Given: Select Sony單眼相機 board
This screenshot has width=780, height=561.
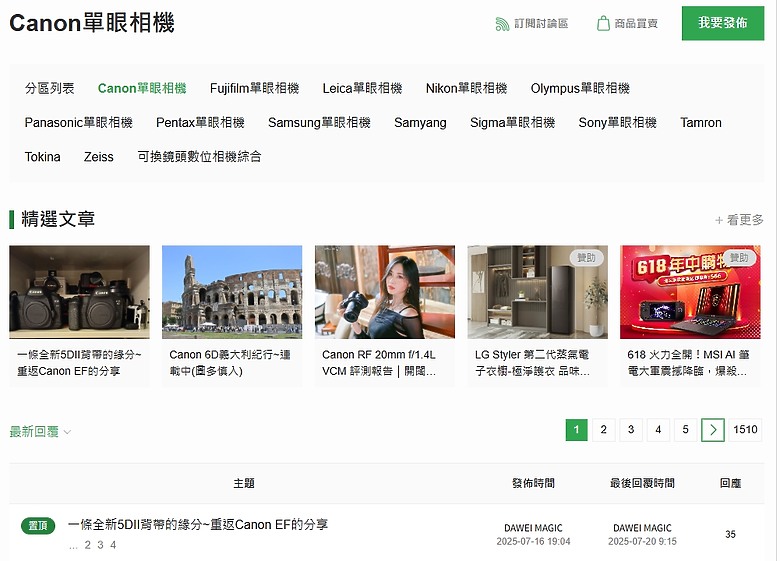Looking at the screenshot, I should click(x=617, y=122).
